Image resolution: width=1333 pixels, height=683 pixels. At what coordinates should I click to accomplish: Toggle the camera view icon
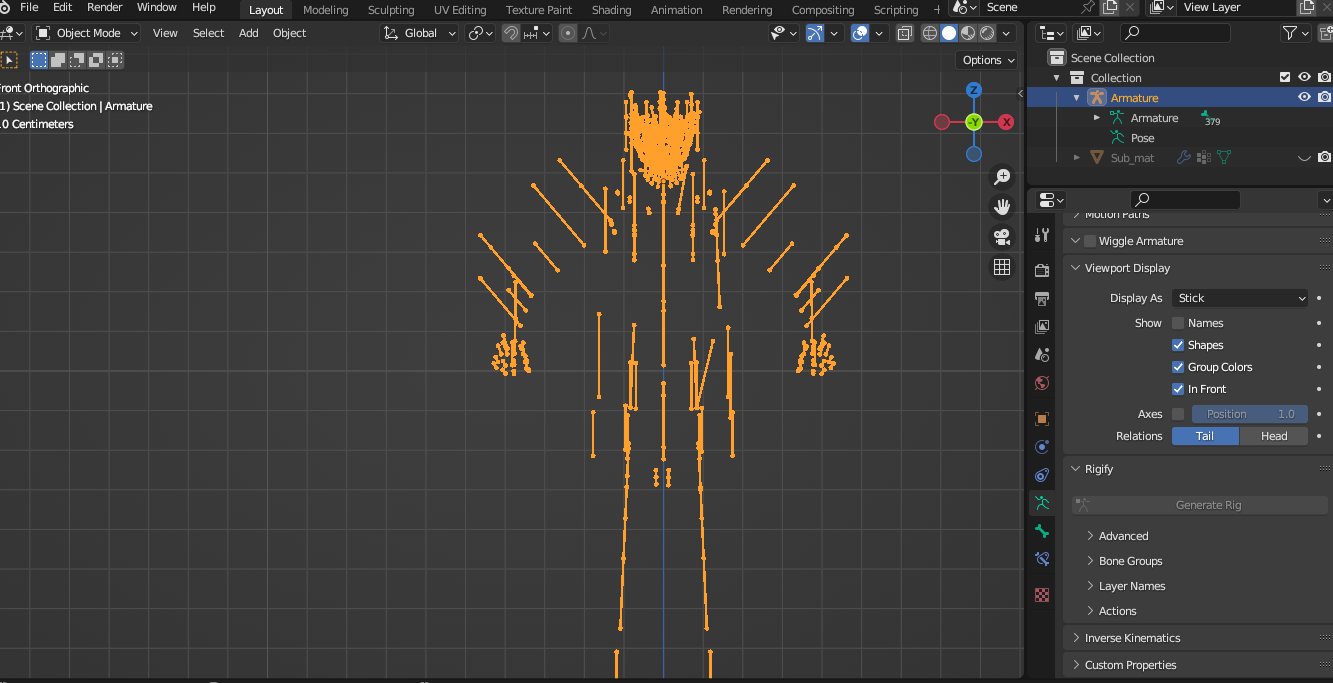1002,237
